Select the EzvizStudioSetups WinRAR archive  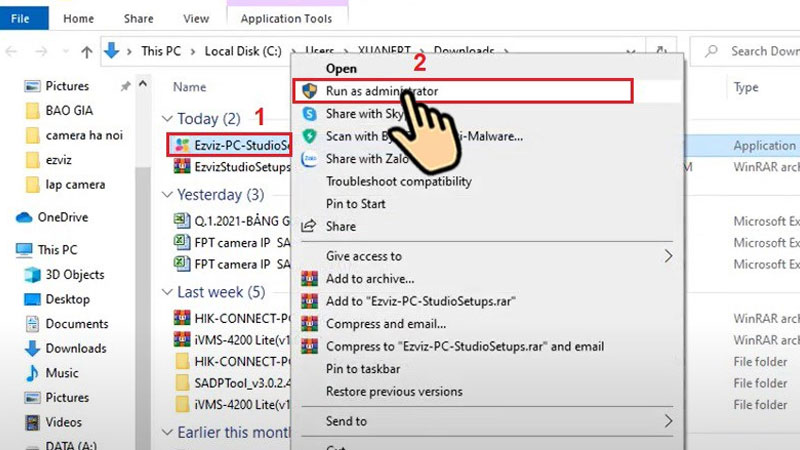(232, 167)
